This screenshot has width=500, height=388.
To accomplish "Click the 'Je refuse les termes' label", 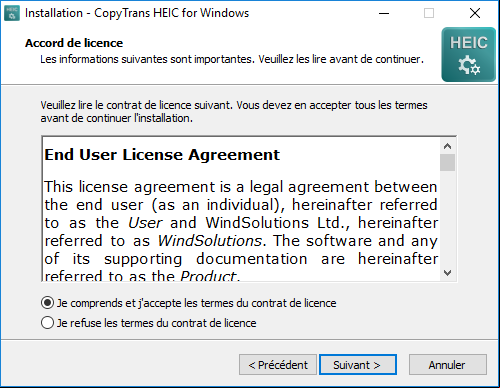I will [156, 323].
